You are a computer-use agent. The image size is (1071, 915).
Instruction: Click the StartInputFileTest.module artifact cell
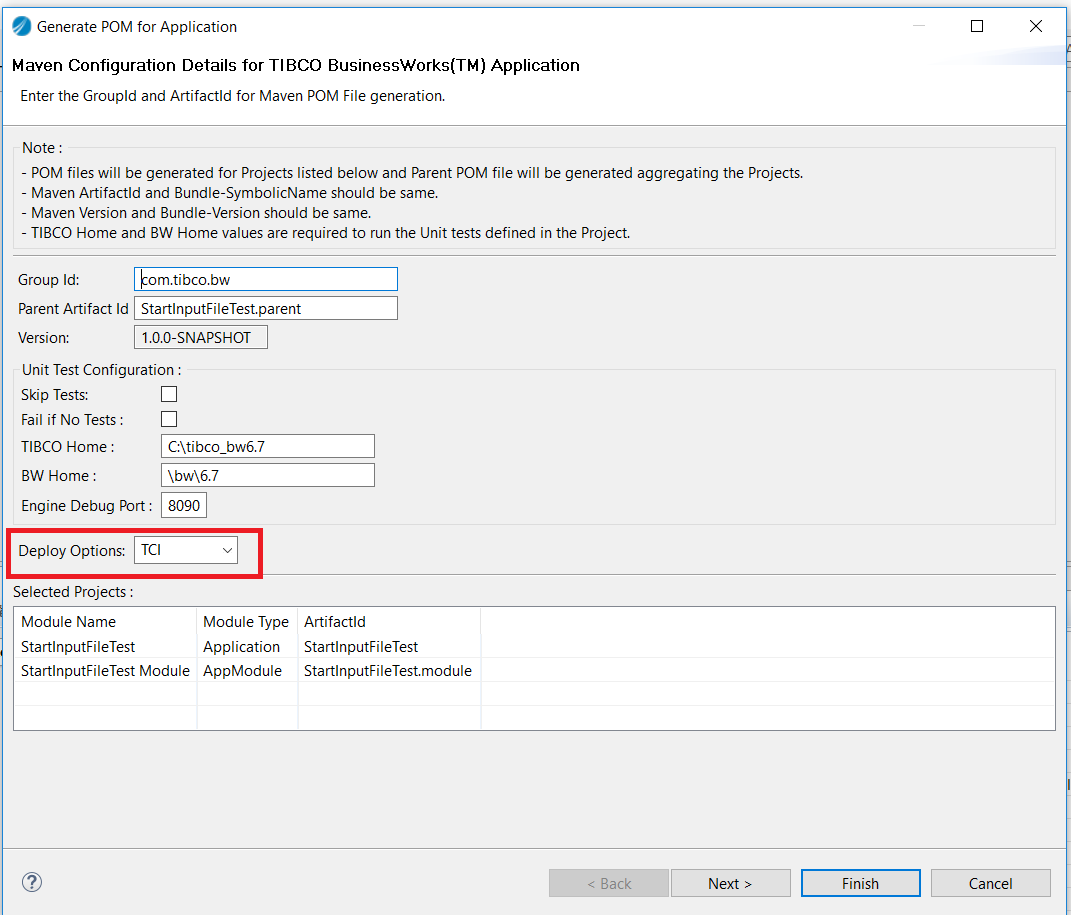coord(388,671)
